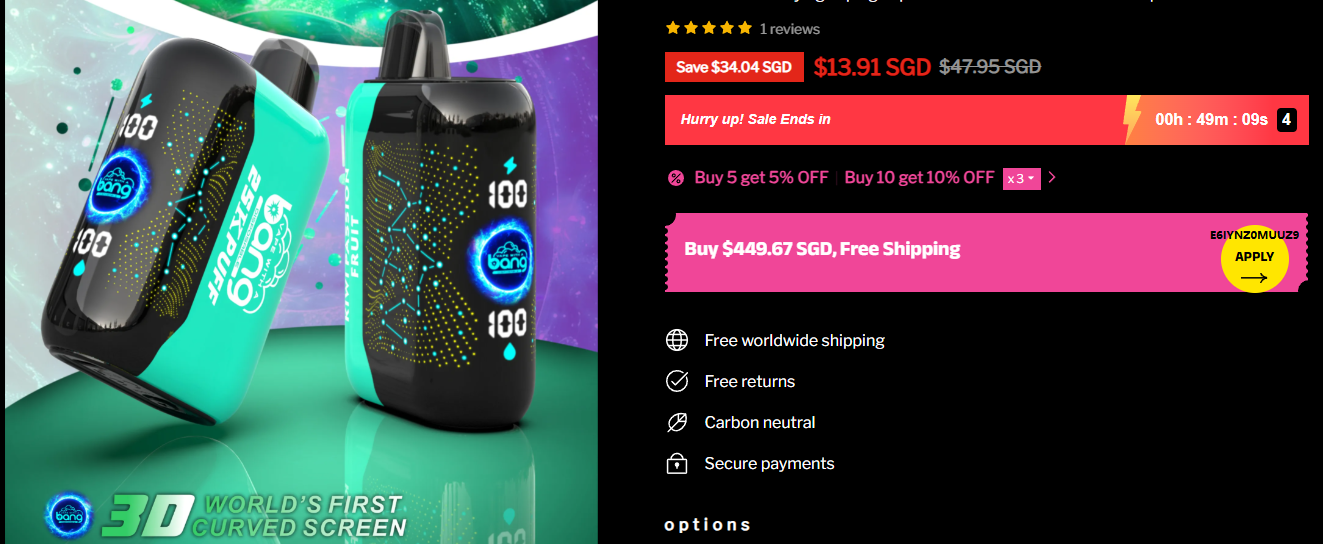Click the red "Save $34.04 SGD" badge
1323x544 pixels.
coord(734,67)
